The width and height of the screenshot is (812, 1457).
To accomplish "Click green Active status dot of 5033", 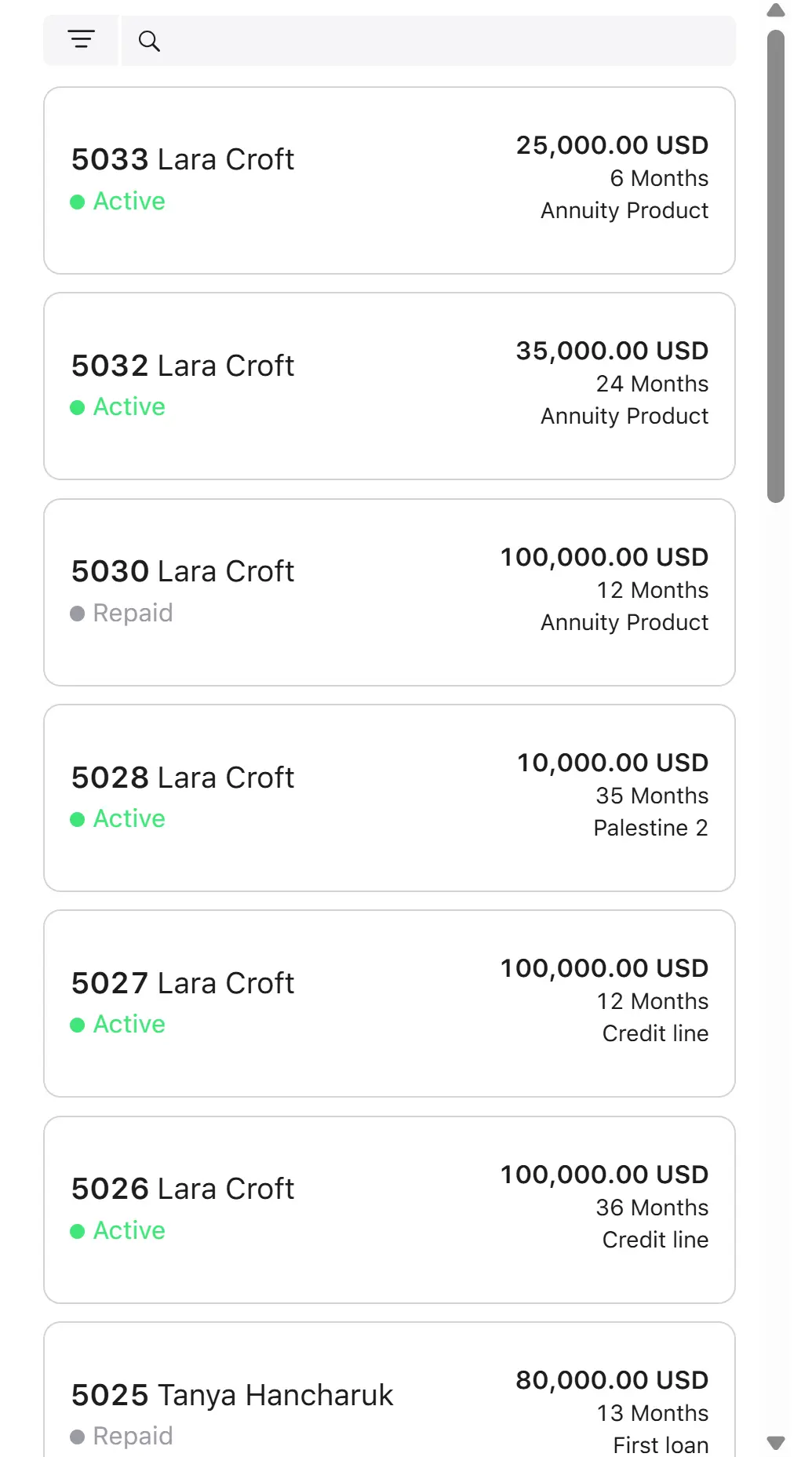I will point(77,202).
